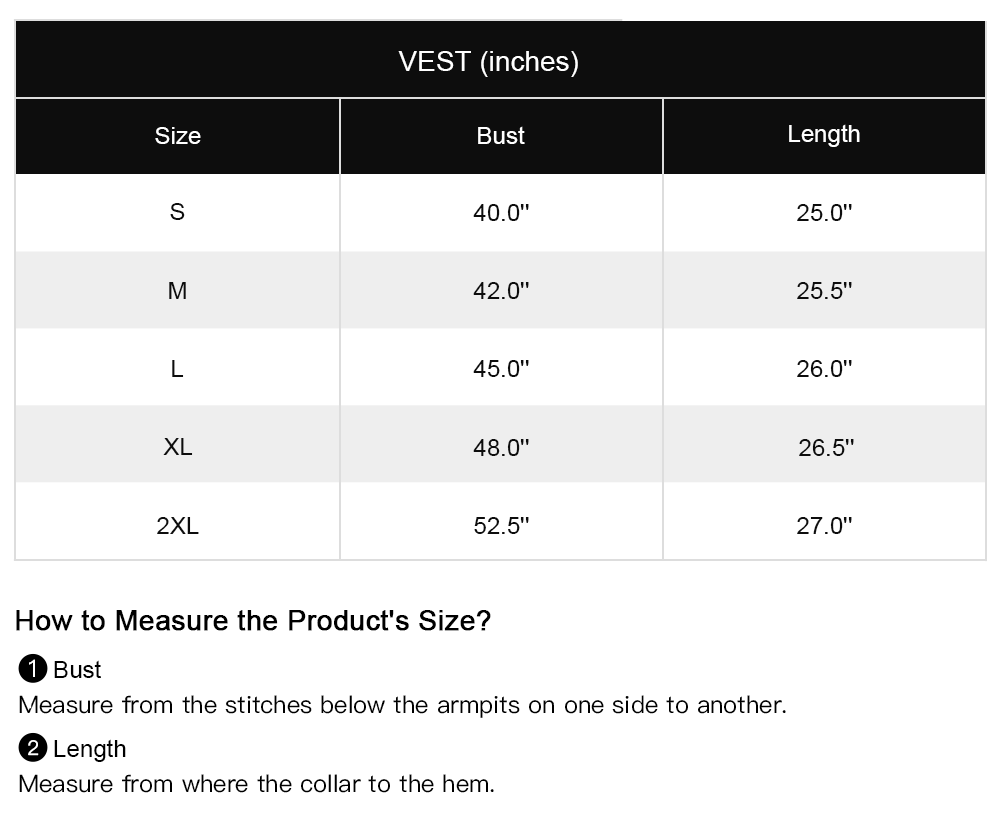Click the numbered 2 Length circle icon

coord(33,748)
